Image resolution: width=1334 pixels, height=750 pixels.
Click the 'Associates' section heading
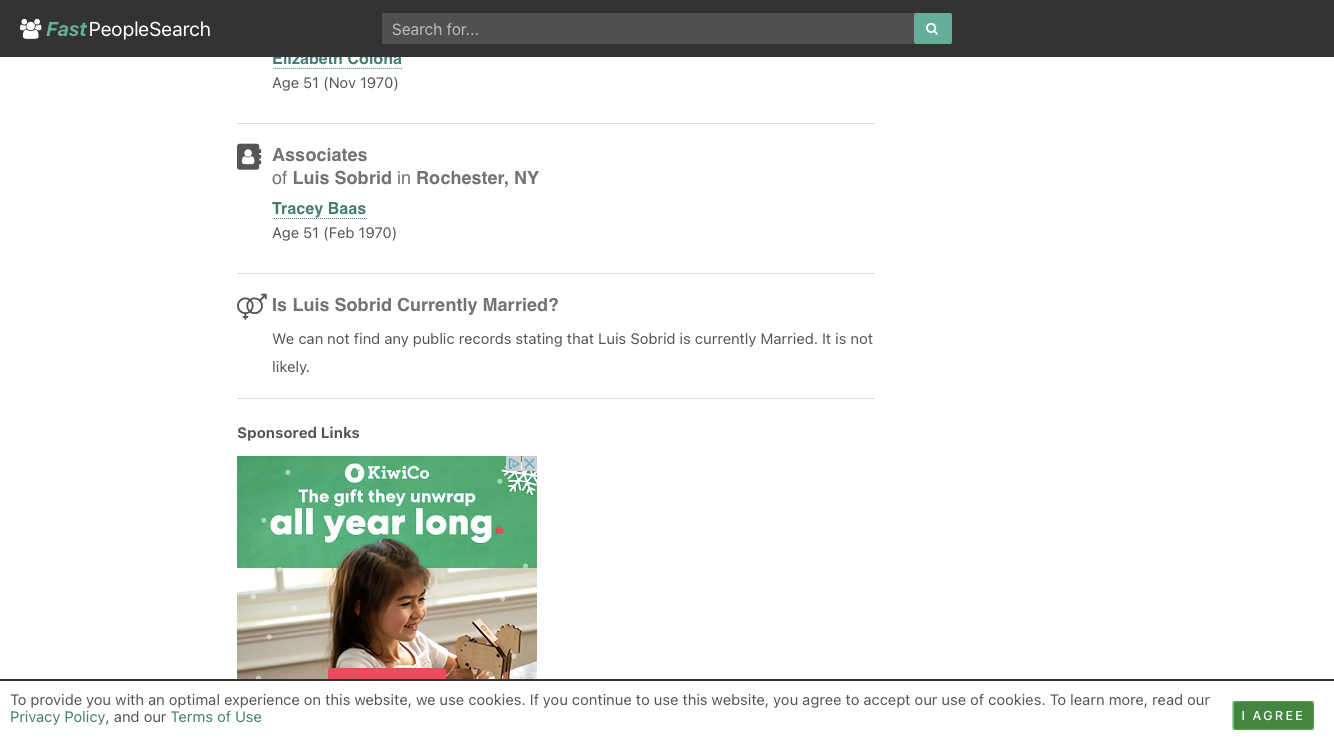point(320,155)
